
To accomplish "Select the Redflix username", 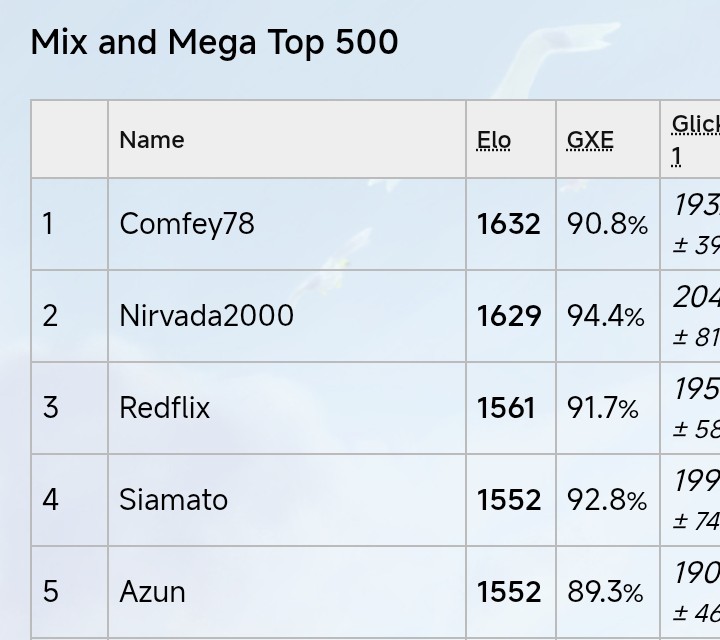I will [x=165, y=408].
